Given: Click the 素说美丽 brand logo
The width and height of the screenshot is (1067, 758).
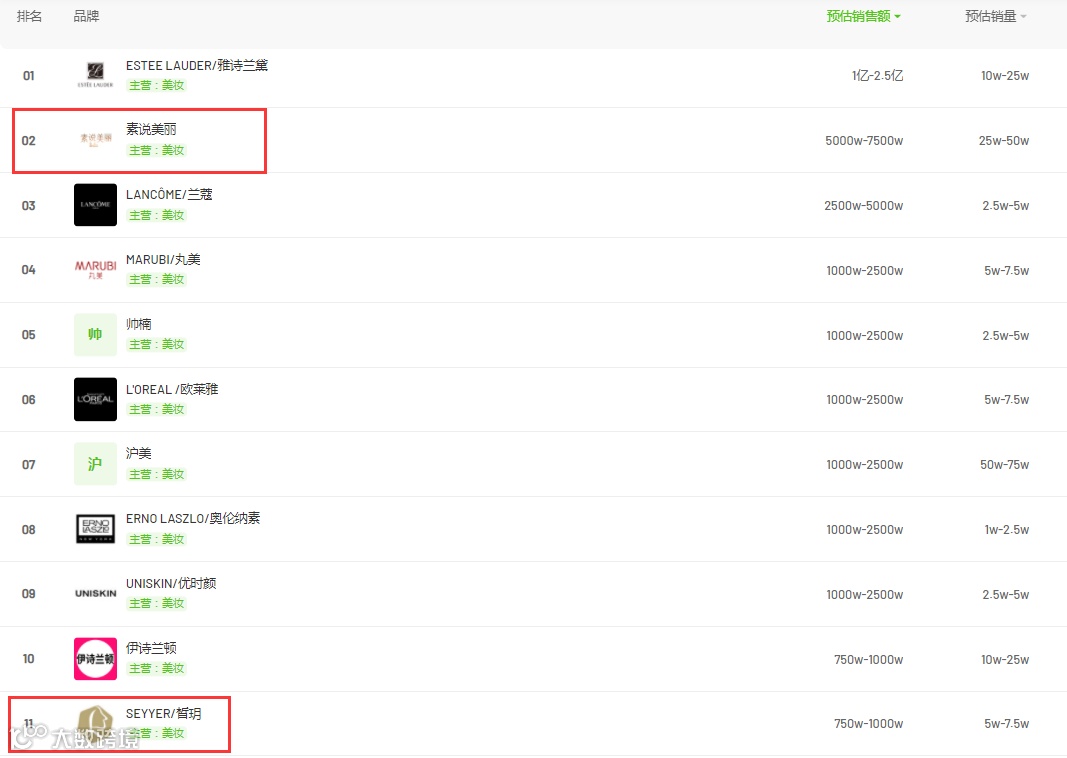Looking at the screenshot, I should coord(95,140).
